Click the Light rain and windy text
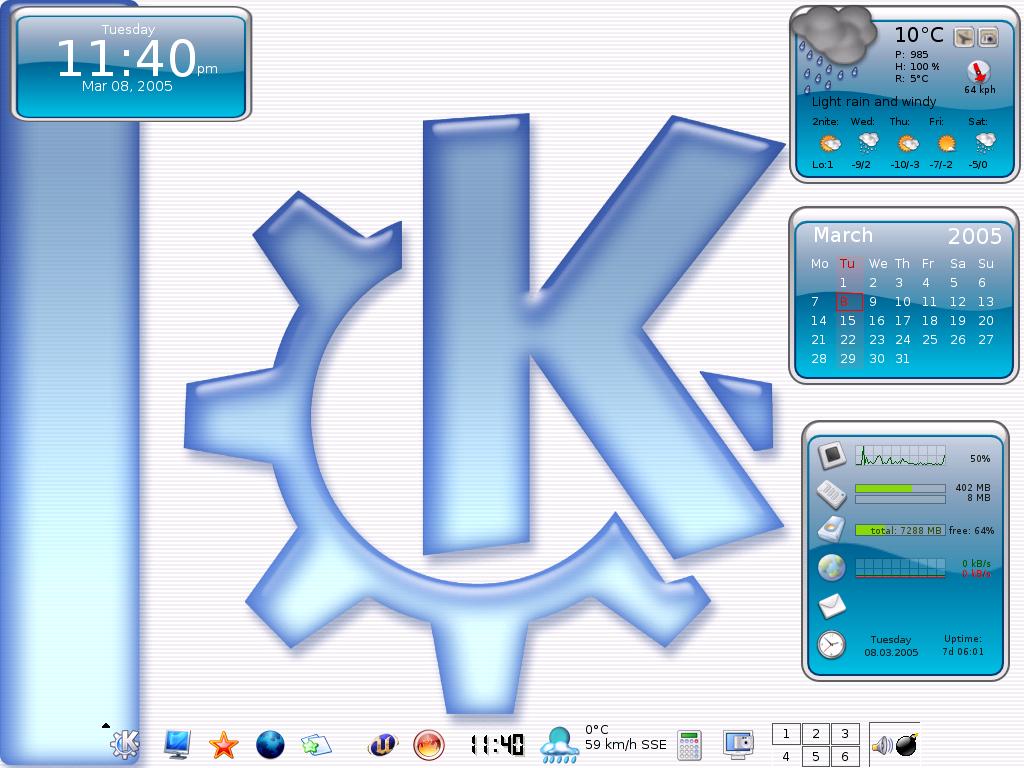 click(874, 102)
